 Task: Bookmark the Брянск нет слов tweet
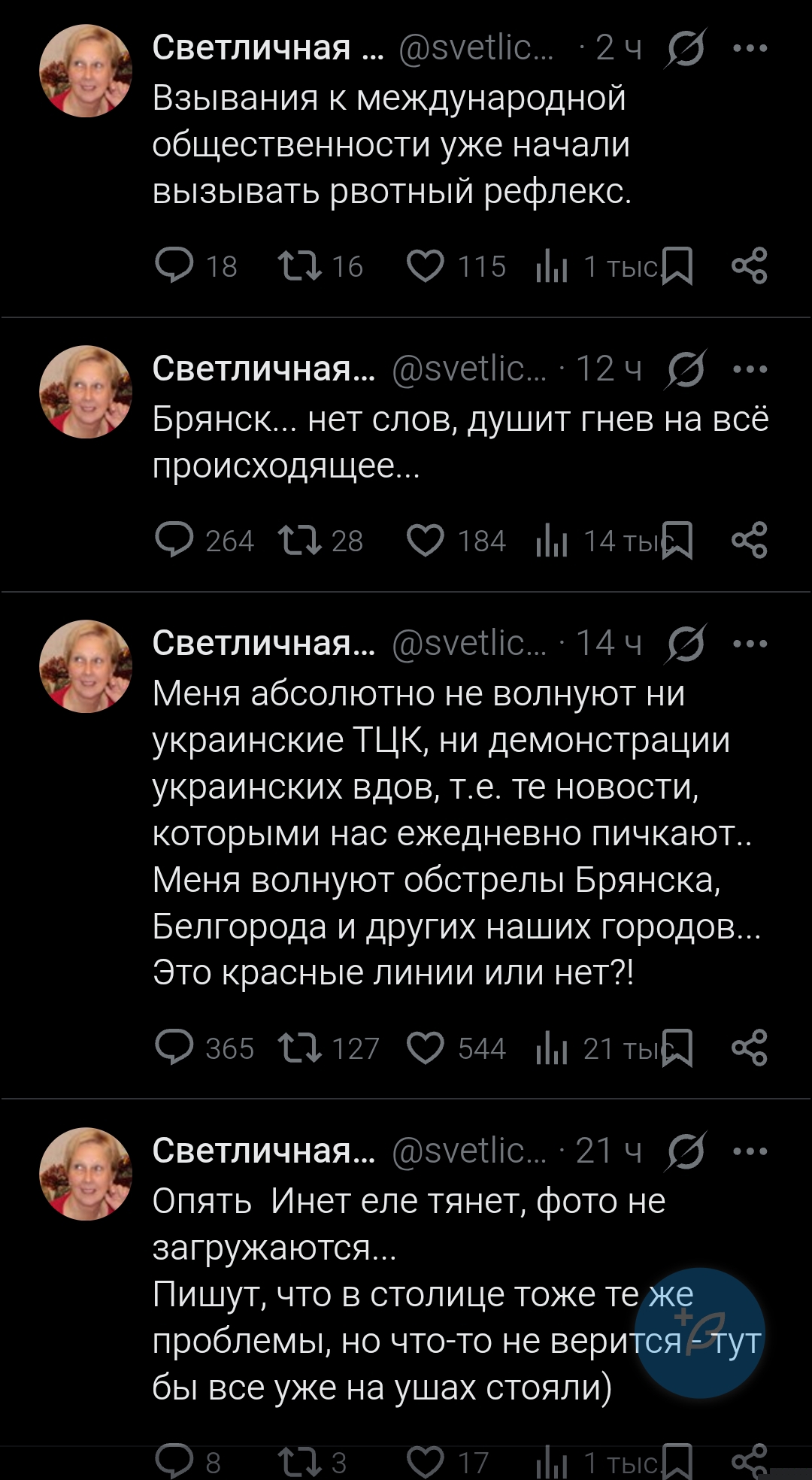[x=679, y=541]
